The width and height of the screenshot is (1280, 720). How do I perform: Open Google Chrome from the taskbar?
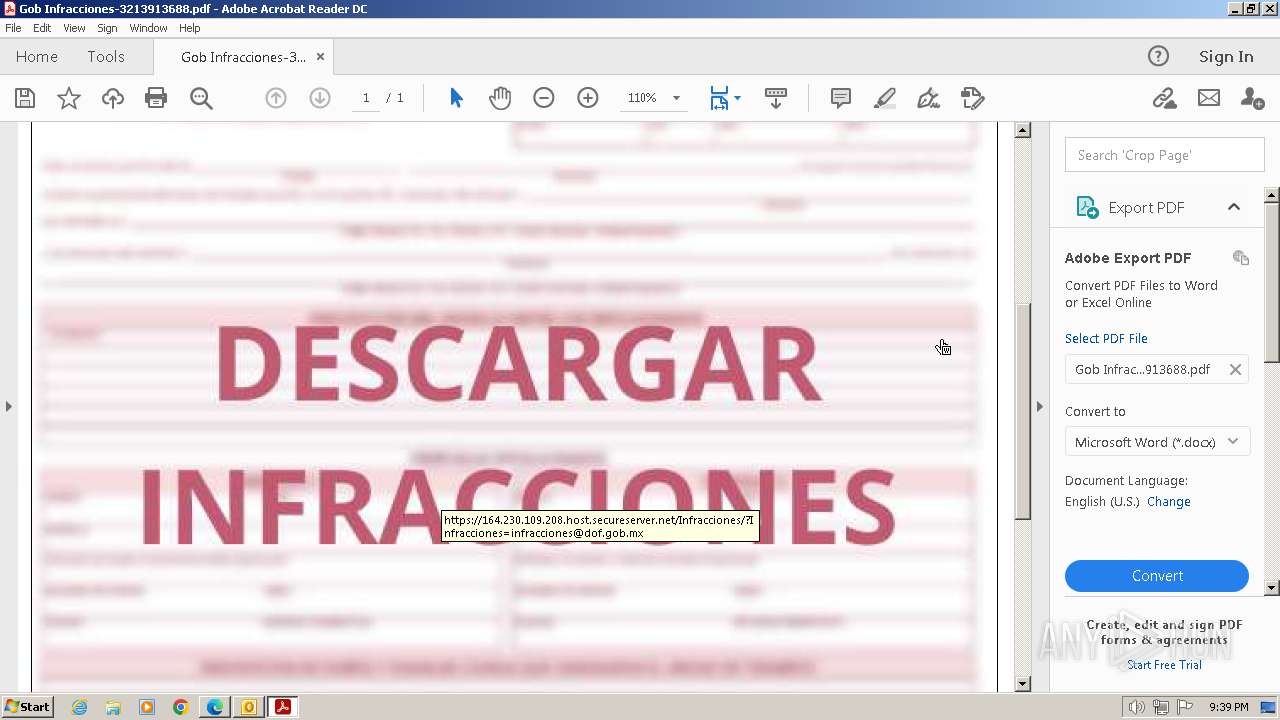click(x=180, y=707)
